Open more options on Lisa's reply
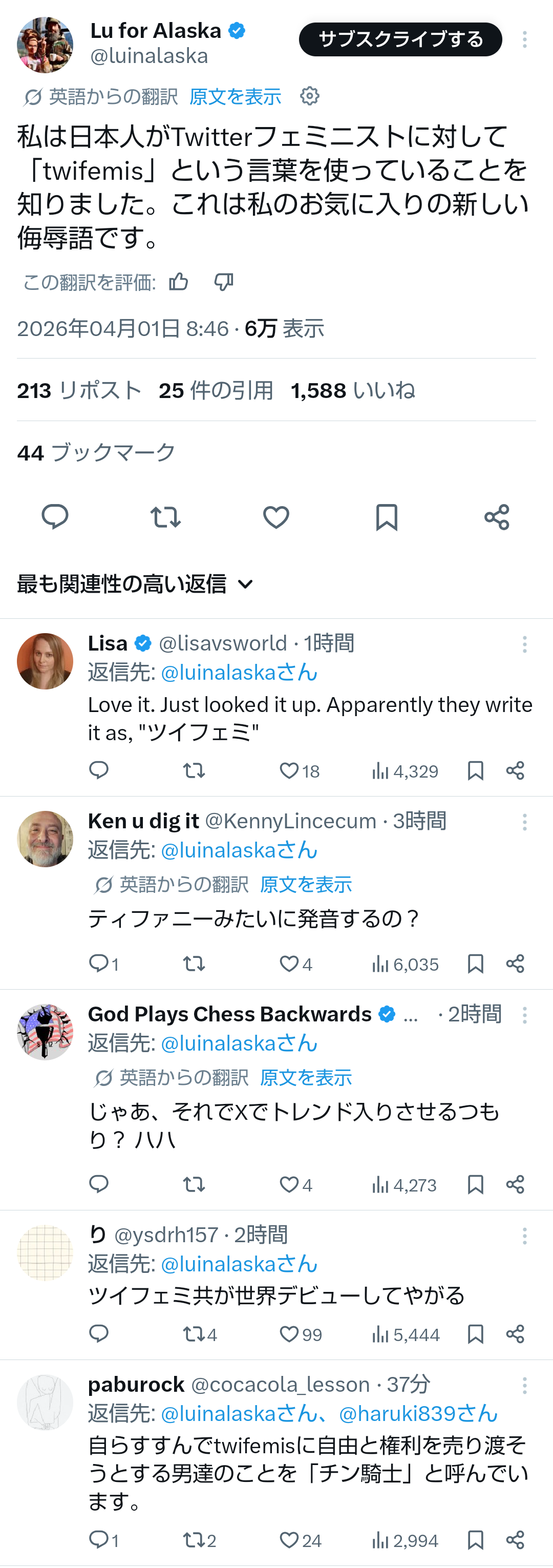Image resolution: width=553 pixels, height=1568 pixels. click(x=524, y=644)
